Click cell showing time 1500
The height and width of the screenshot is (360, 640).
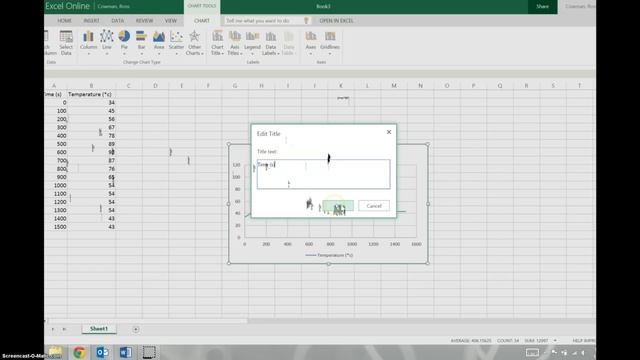click(x=56, y=227)
